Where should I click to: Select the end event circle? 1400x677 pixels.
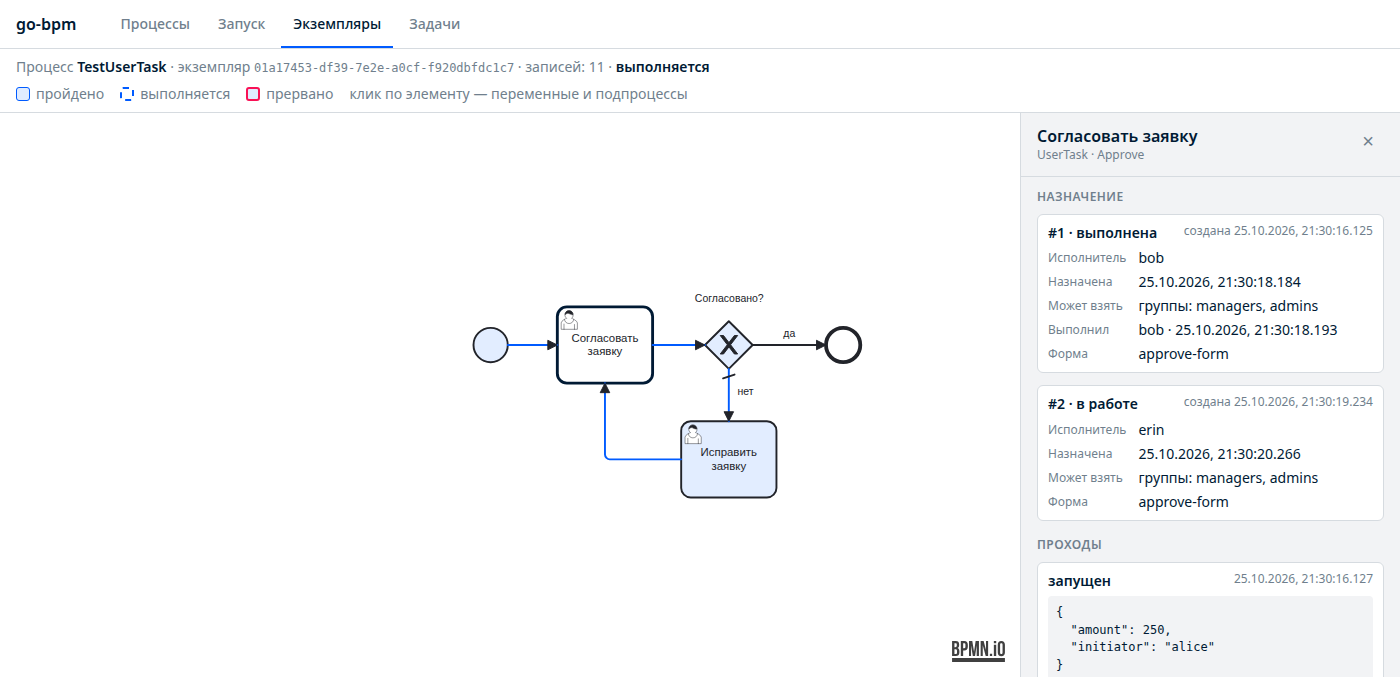(x=843, y=345)
